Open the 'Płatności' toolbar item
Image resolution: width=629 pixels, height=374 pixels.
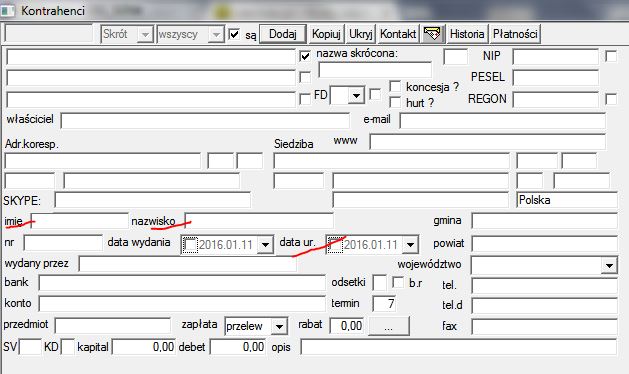point(515,34)
